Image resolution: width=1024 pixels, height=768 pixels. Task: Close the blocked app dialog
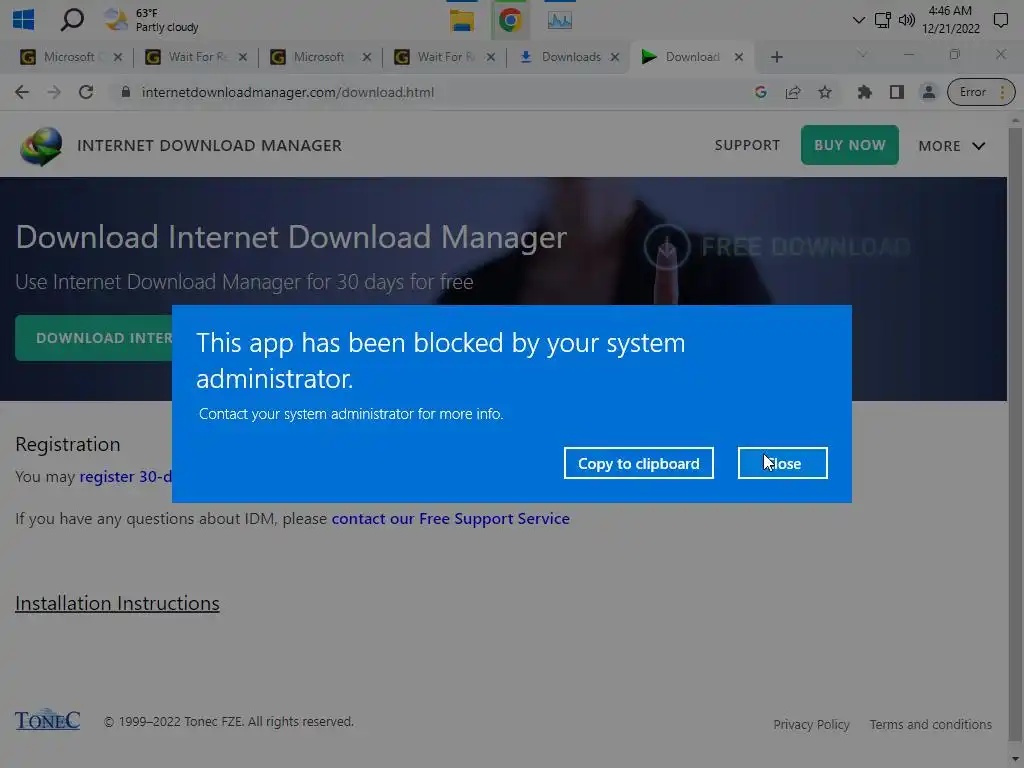(x=782, y=463)
